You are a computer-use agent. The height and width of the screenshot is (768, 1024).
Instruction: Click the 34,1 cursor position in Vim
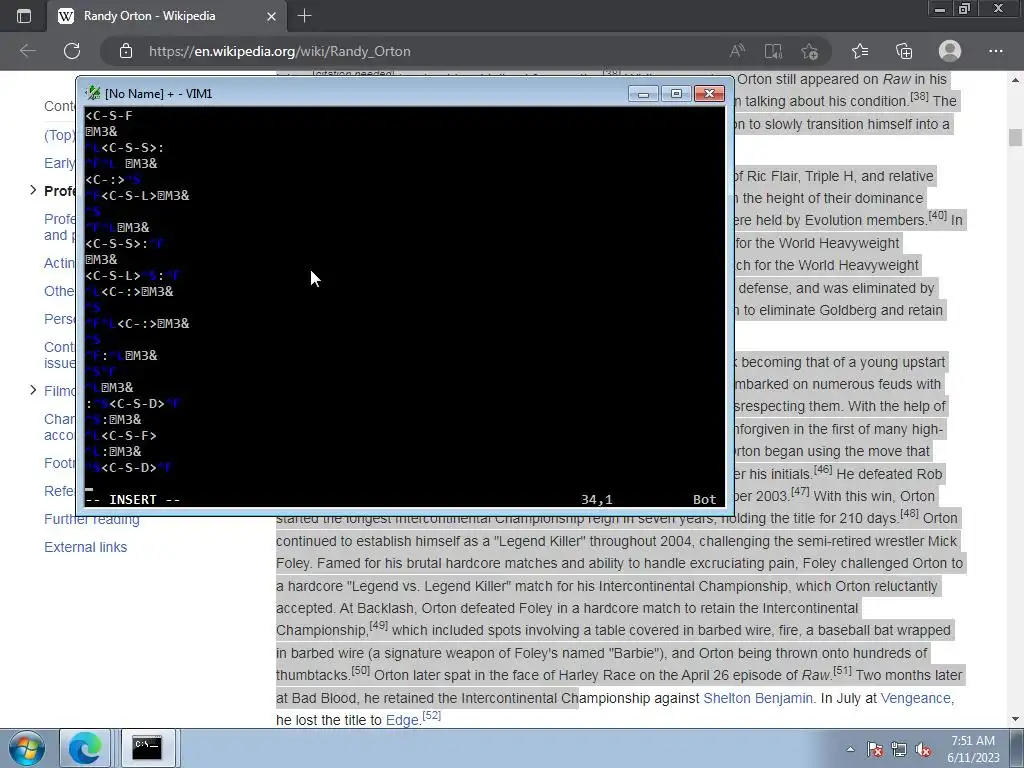597,500
